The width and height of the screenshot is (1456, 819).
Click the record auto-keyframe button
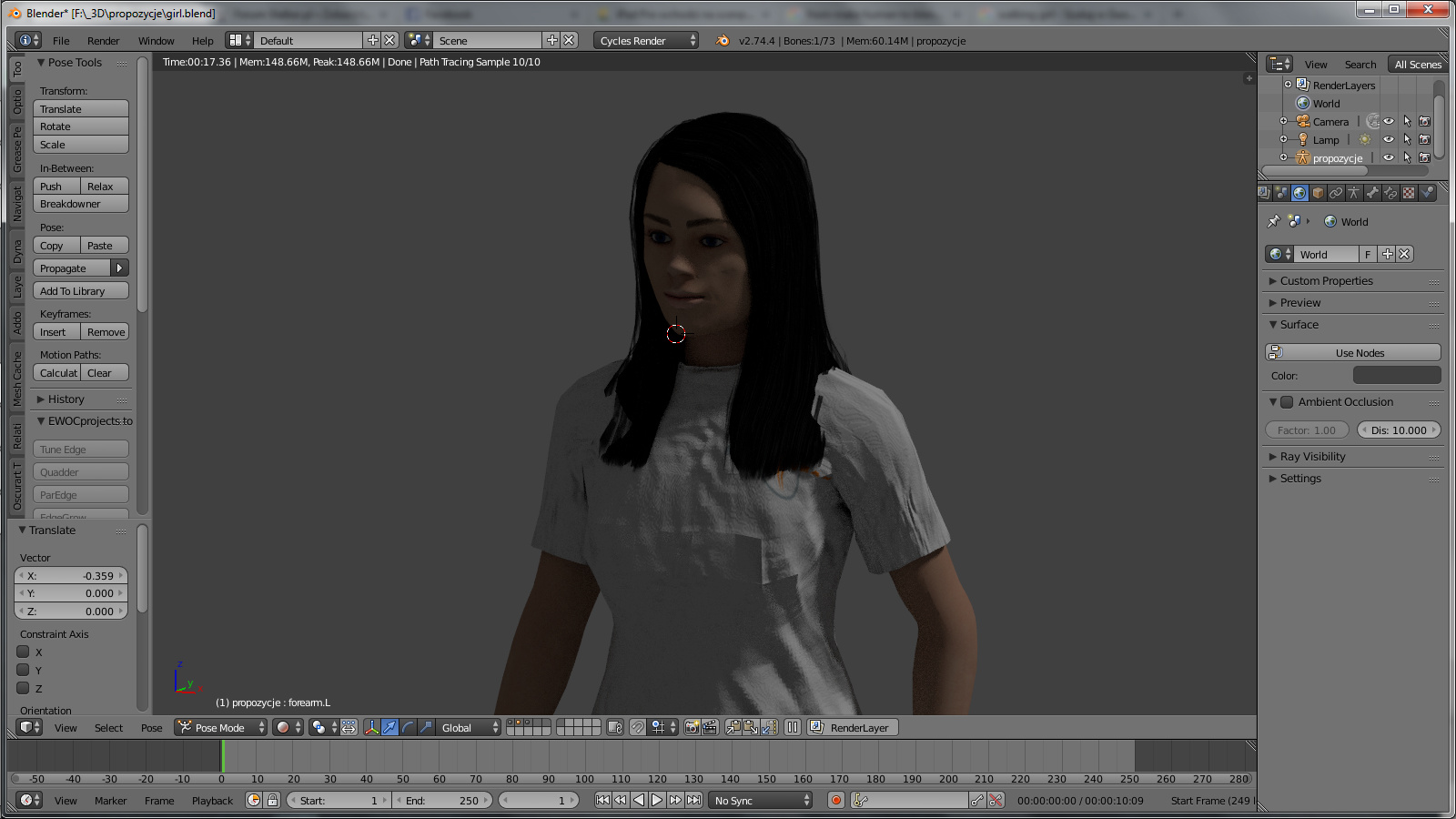(836, 801)
